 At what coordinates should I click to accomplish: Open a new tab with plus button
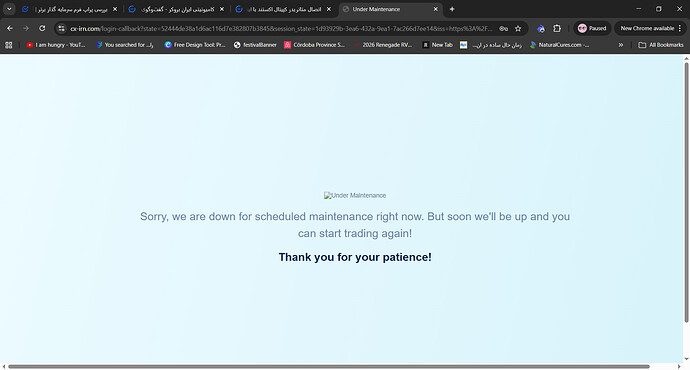452,9
